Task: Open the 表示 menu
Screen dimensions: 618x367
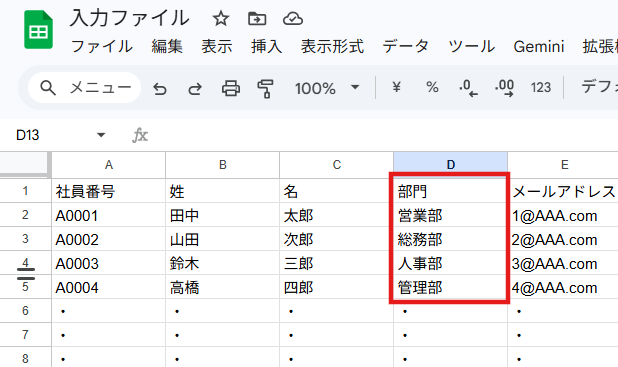Action: point(217,47)
